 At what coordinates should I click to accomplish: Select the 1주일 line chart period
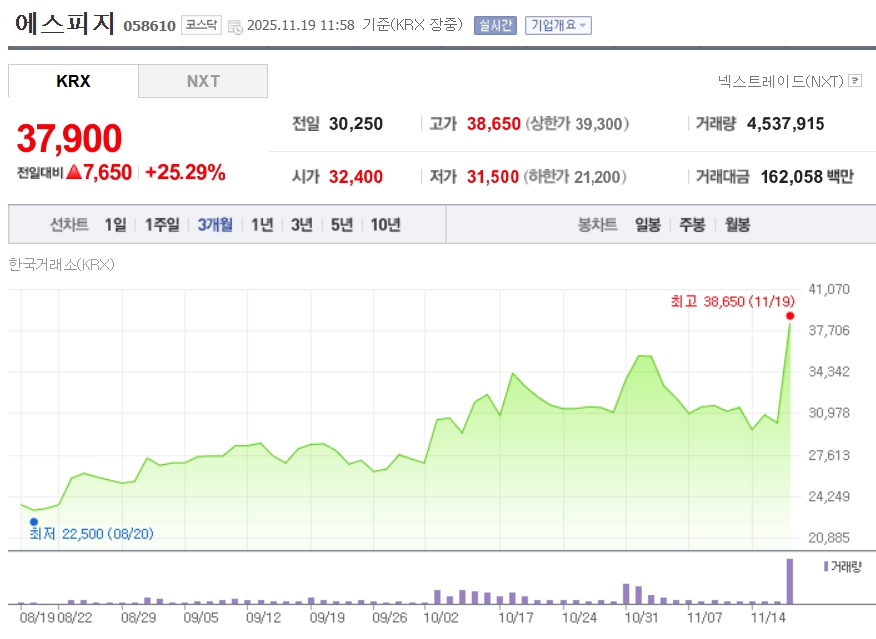(x=162, y=225)
